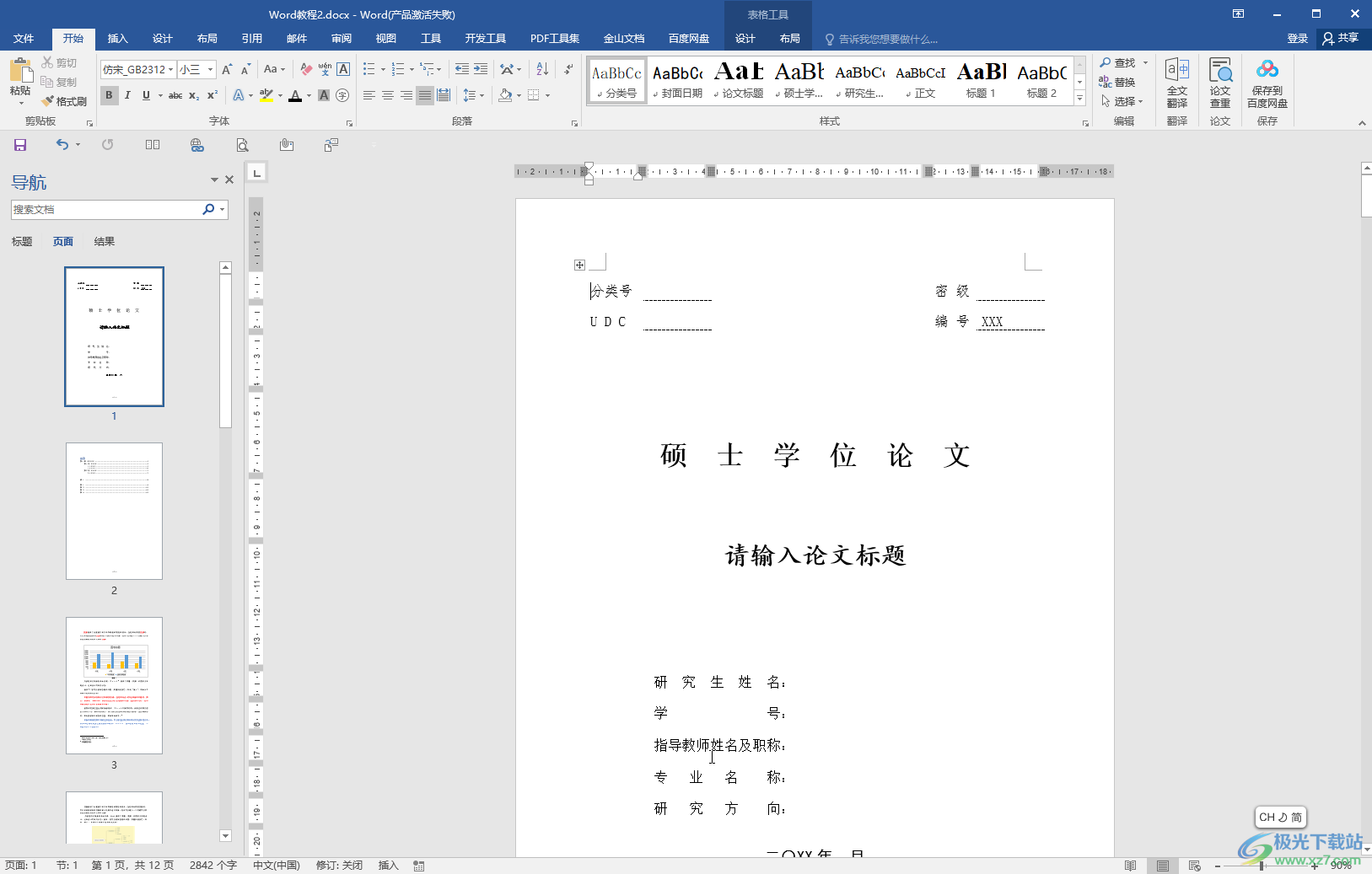Click the Format Painter (格式刷) icon

coord(49,101)
